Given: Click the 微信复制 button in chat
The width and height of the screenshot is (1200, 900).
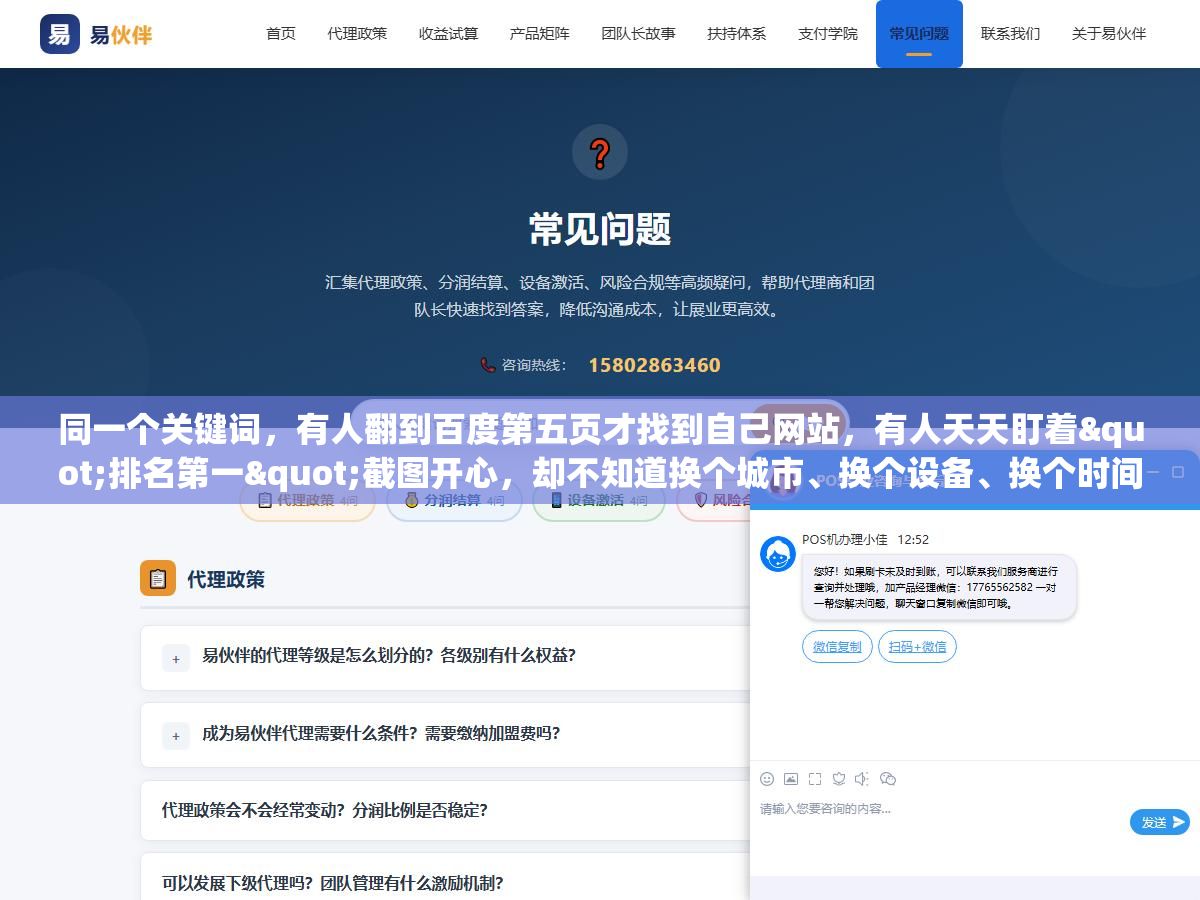Looking at the screenshot, I should click(x=837, y=647).
